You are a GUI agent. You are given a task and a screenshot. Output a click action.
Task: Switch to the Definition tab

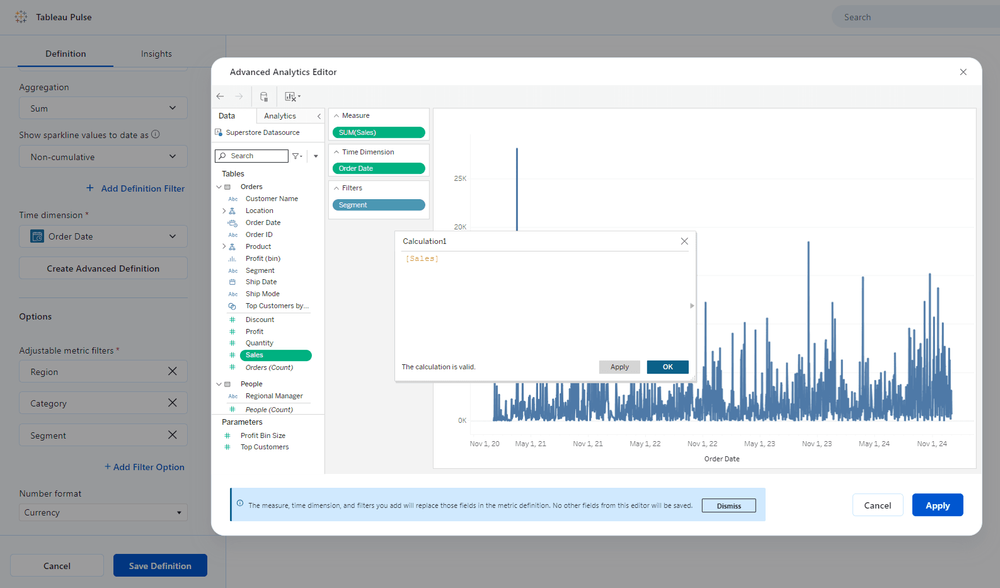66,54
